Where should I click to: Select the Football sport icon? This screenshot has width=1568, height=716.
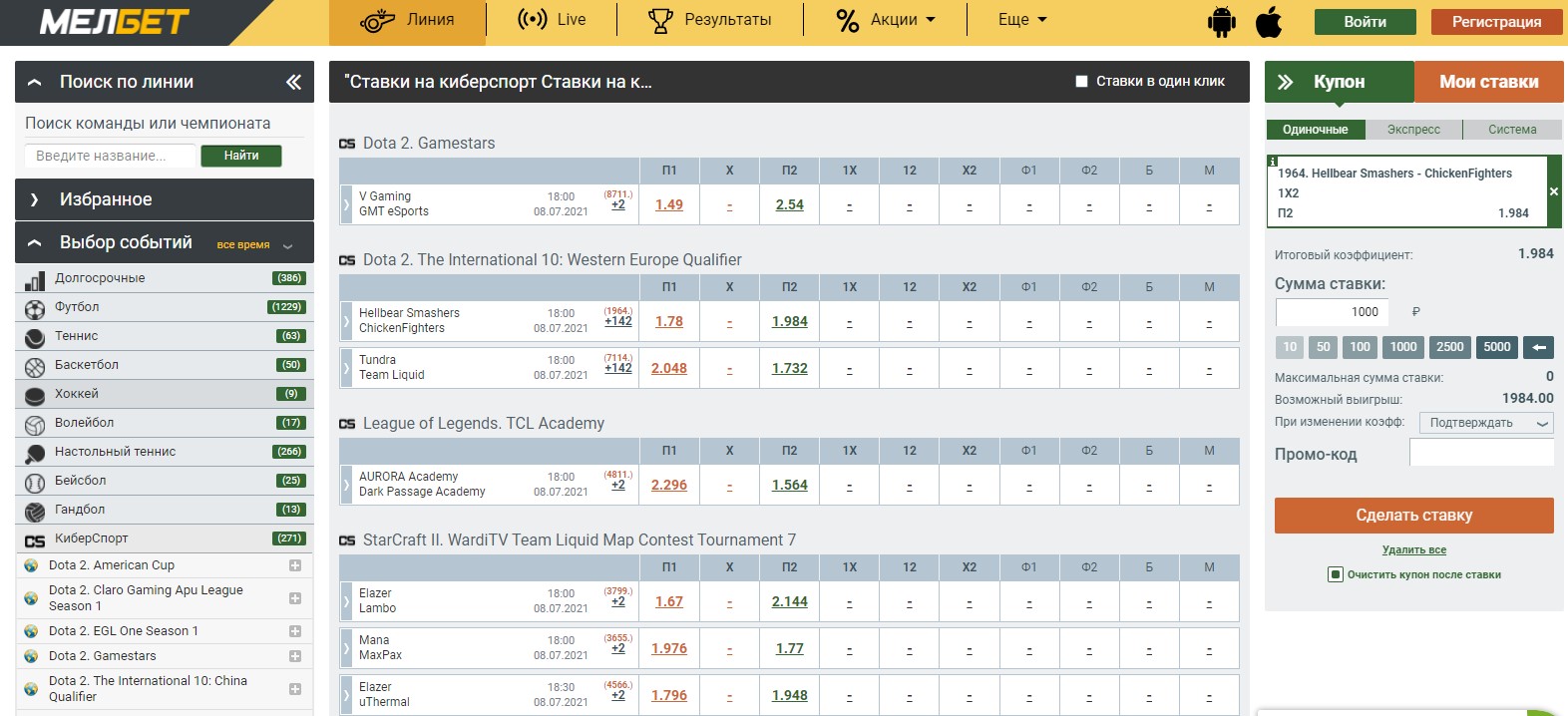tap(35, 308)
